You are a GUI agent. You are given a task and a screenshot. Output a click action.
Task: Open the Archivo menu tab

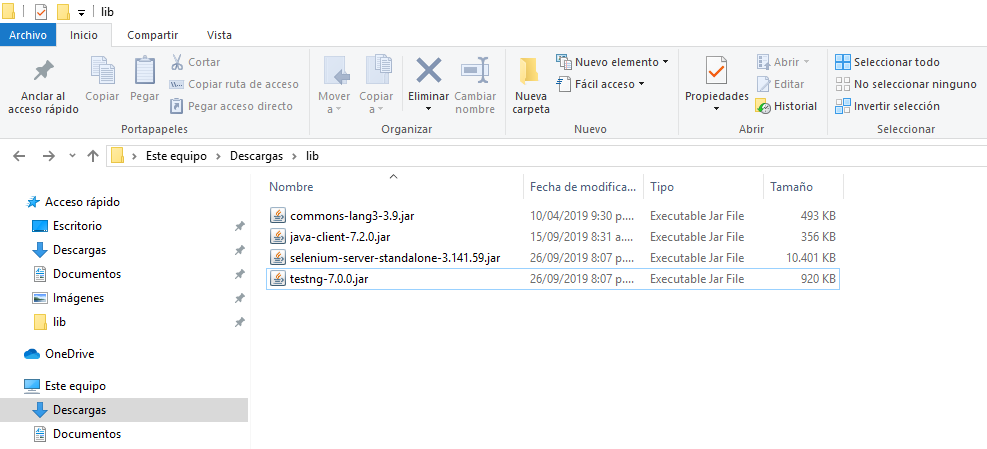pyautogui.click(x=28, y=35)
